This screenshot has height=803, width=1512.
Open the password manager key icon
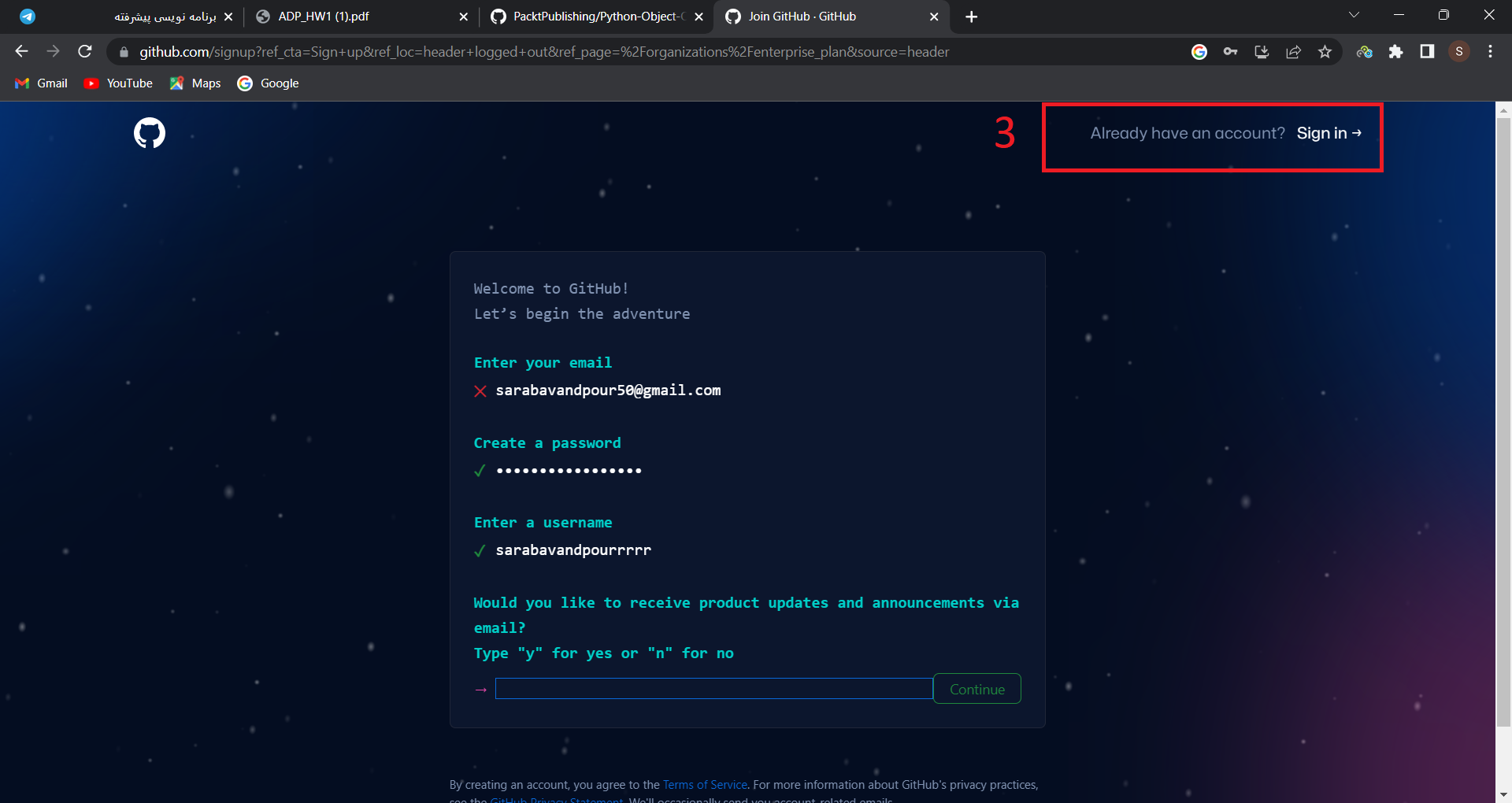point(1230,51)
